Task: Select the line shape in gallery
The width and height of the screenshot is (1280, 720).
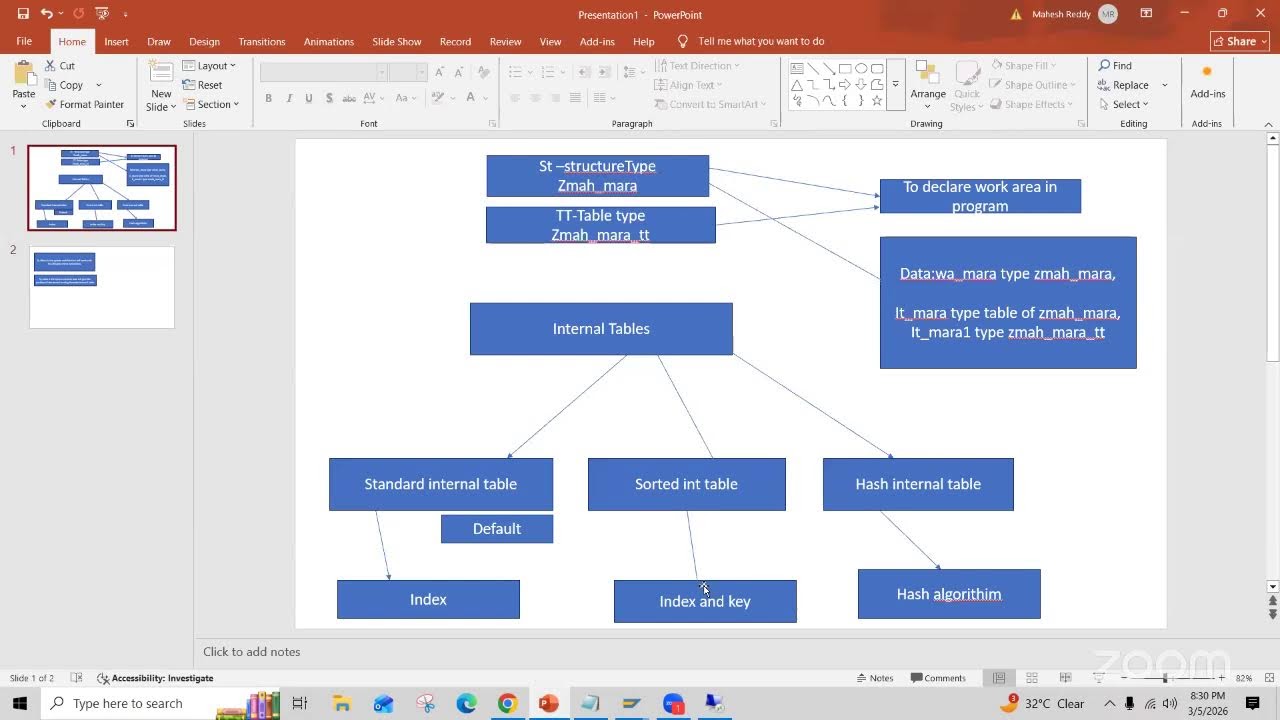Action: point(812,69)
